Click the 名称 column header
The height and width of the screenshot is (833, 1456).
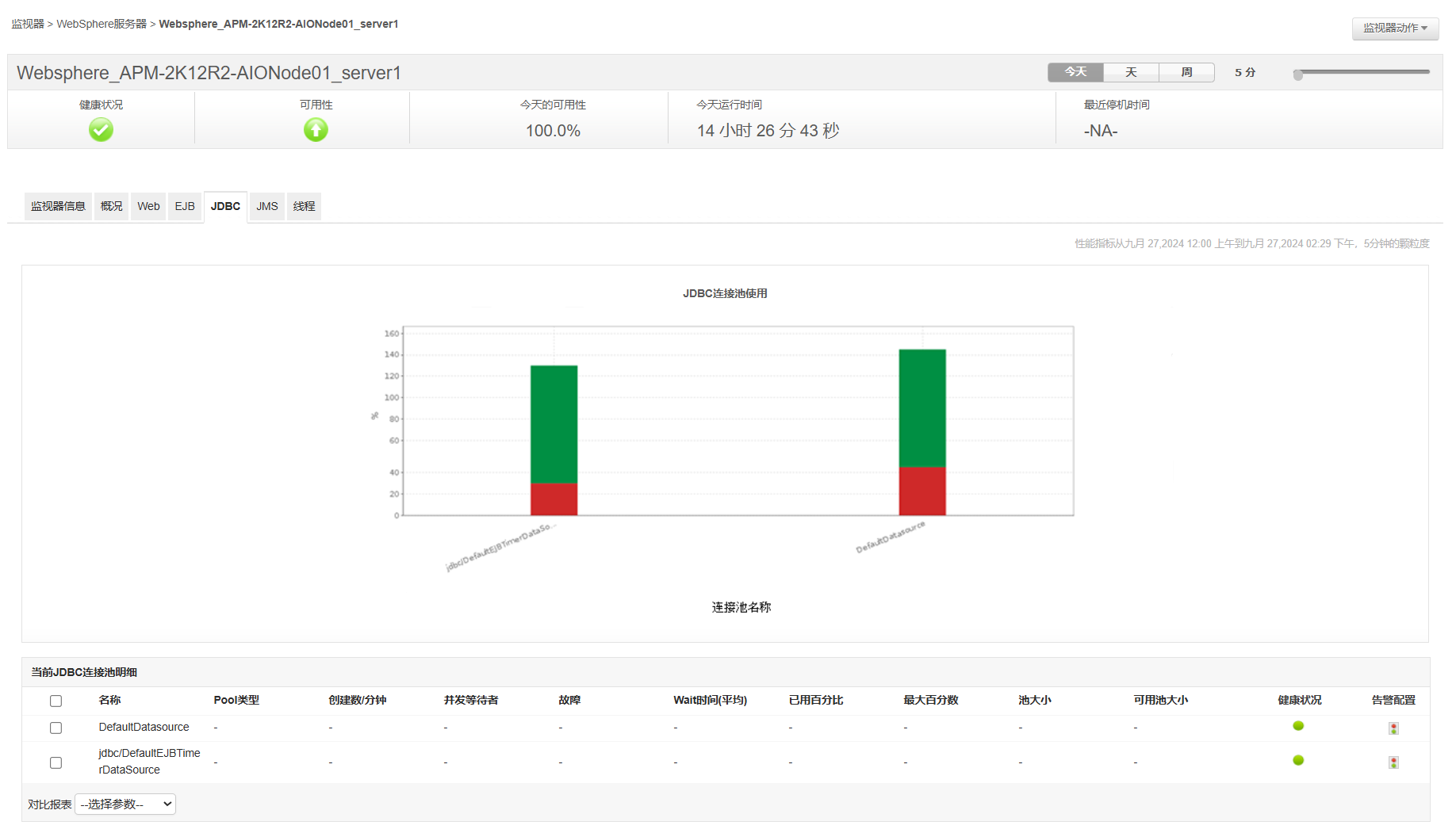[x=109, y=700]
